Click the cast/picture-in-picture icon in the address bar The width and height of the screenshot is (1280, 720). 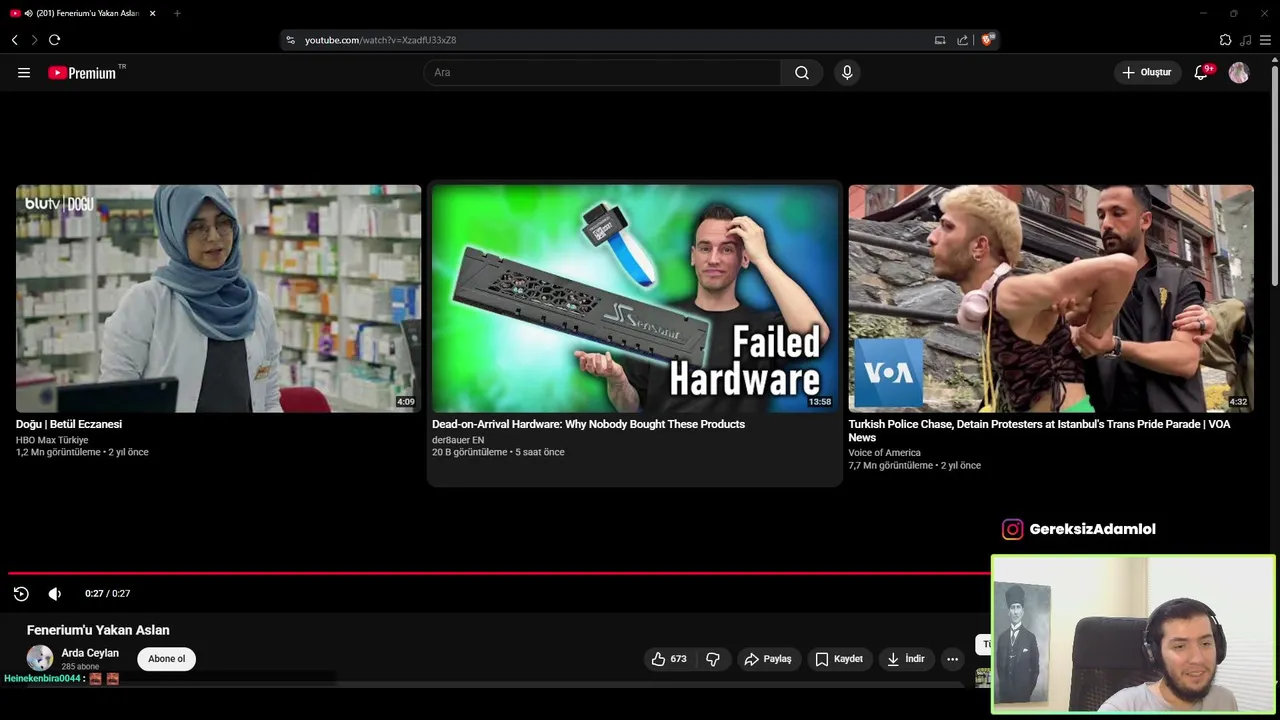pos(940,40)
